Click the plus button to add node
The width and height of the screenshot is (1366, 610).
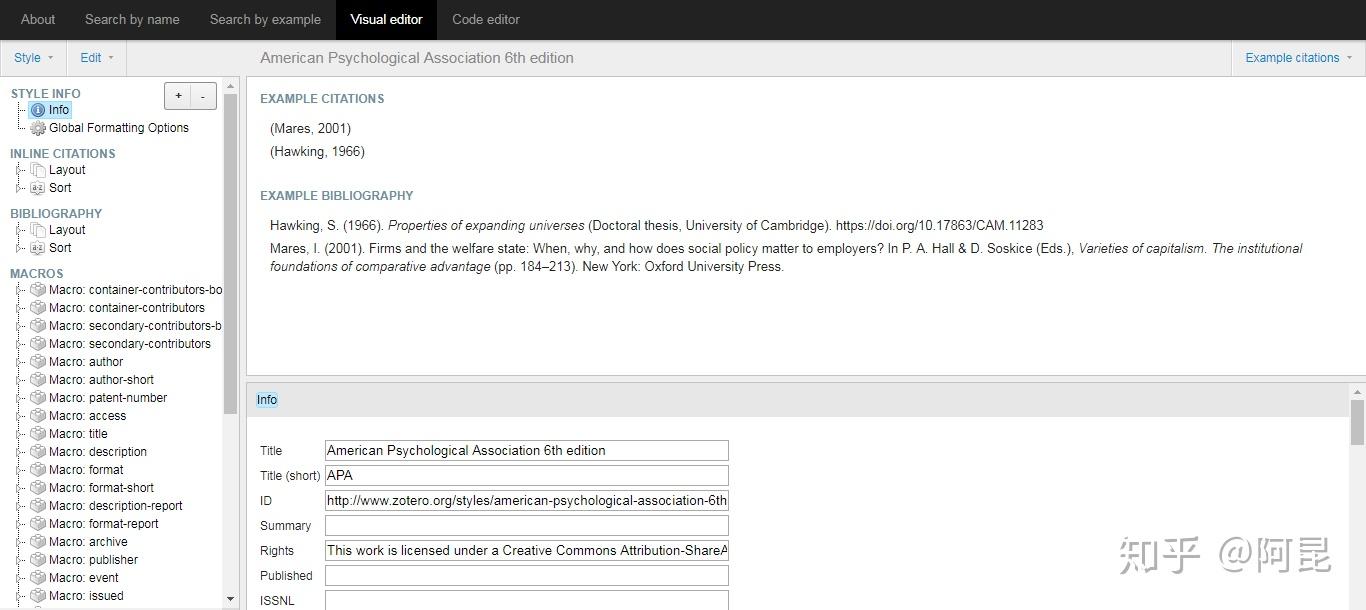click(x=178, y=96)
